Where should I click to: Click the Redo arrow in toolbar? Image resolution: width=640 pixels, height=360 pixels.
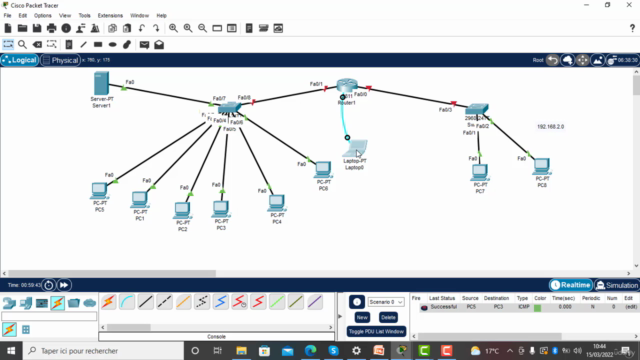click(x=156, y=28)
